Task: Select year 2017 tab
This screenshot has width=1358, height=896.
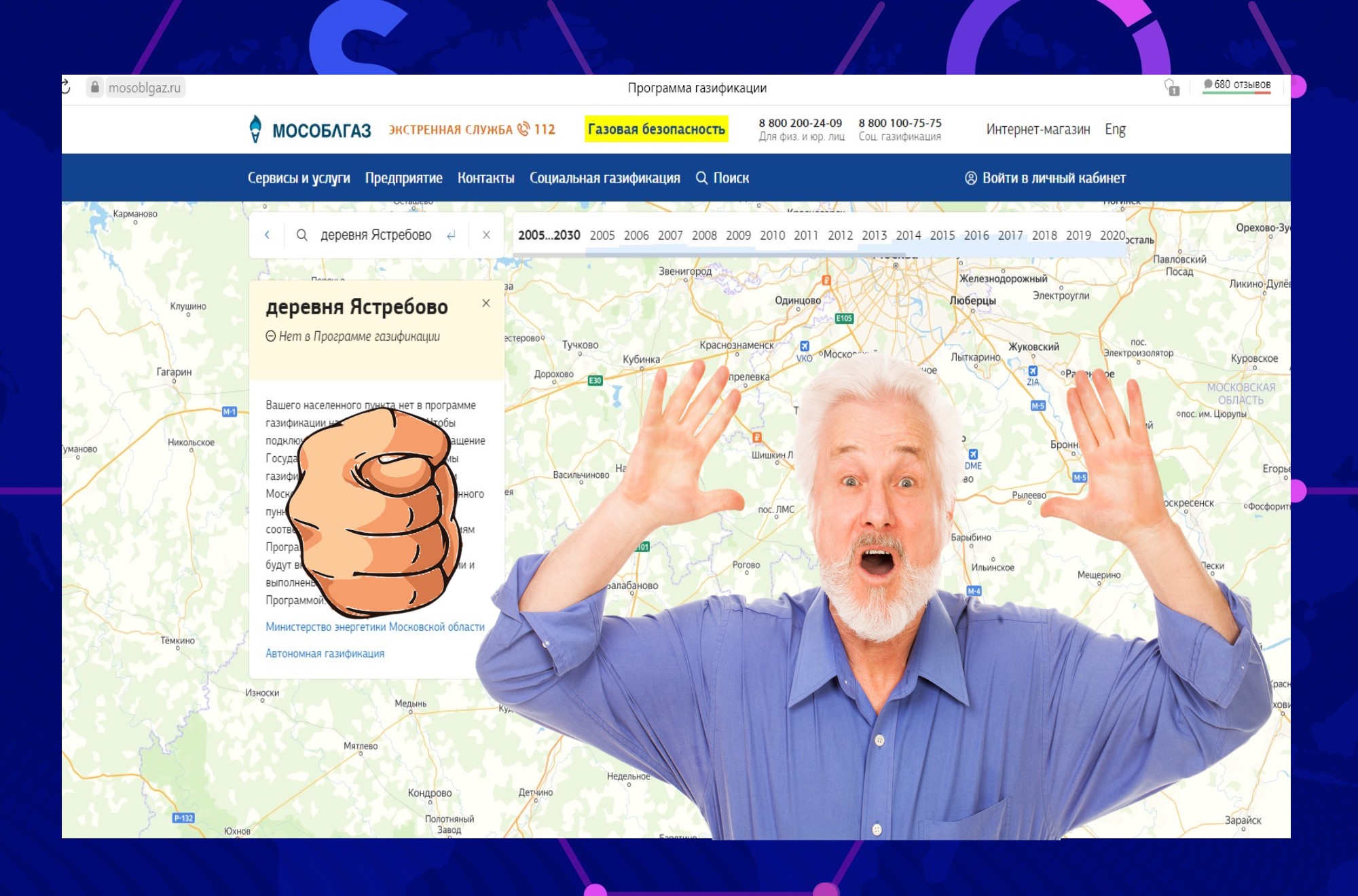Action: pos(1010,235)
